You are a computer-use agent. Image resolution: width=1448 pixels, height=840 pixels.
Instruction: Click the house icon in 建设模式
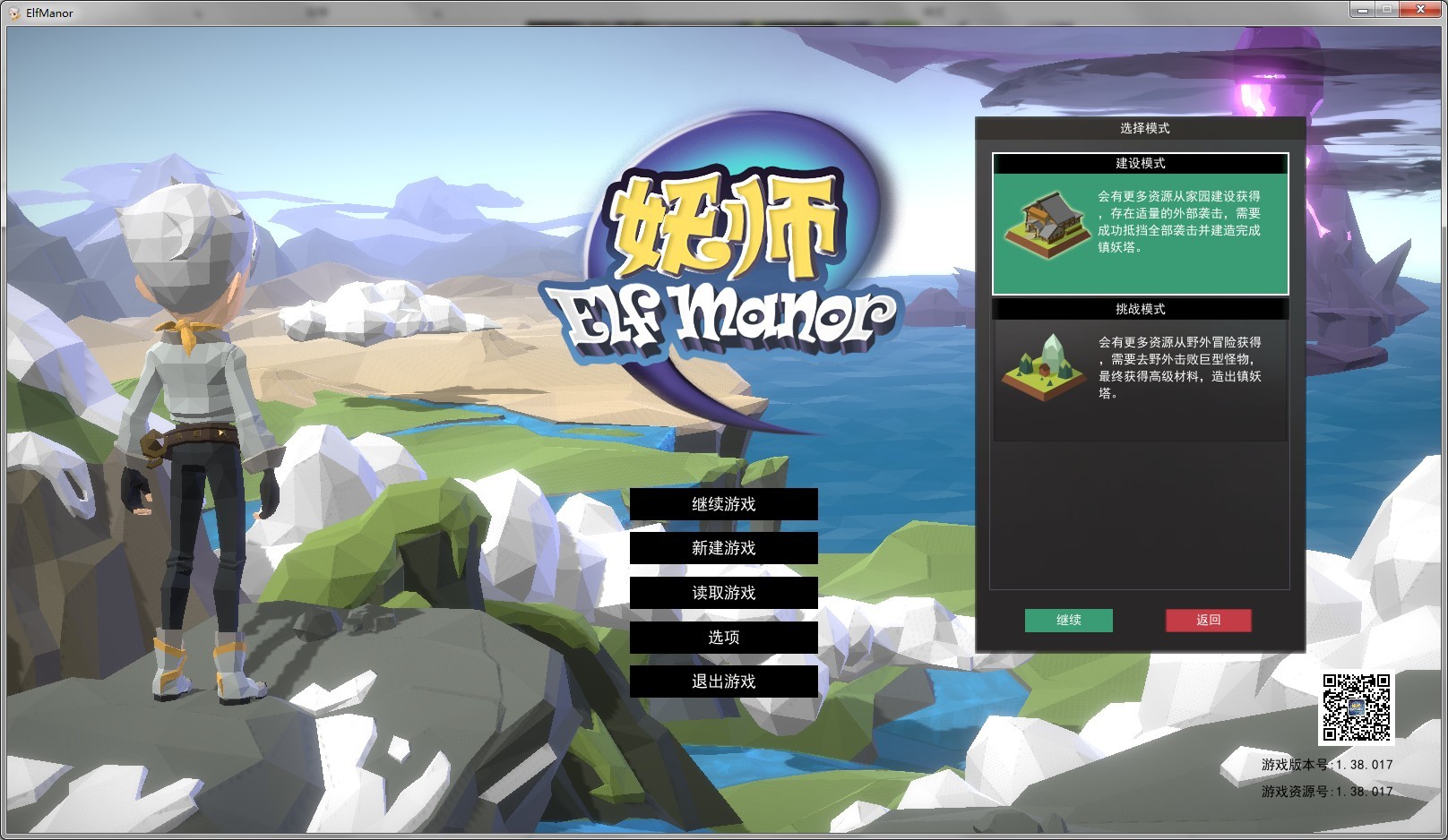click(x=1047, y=224)
